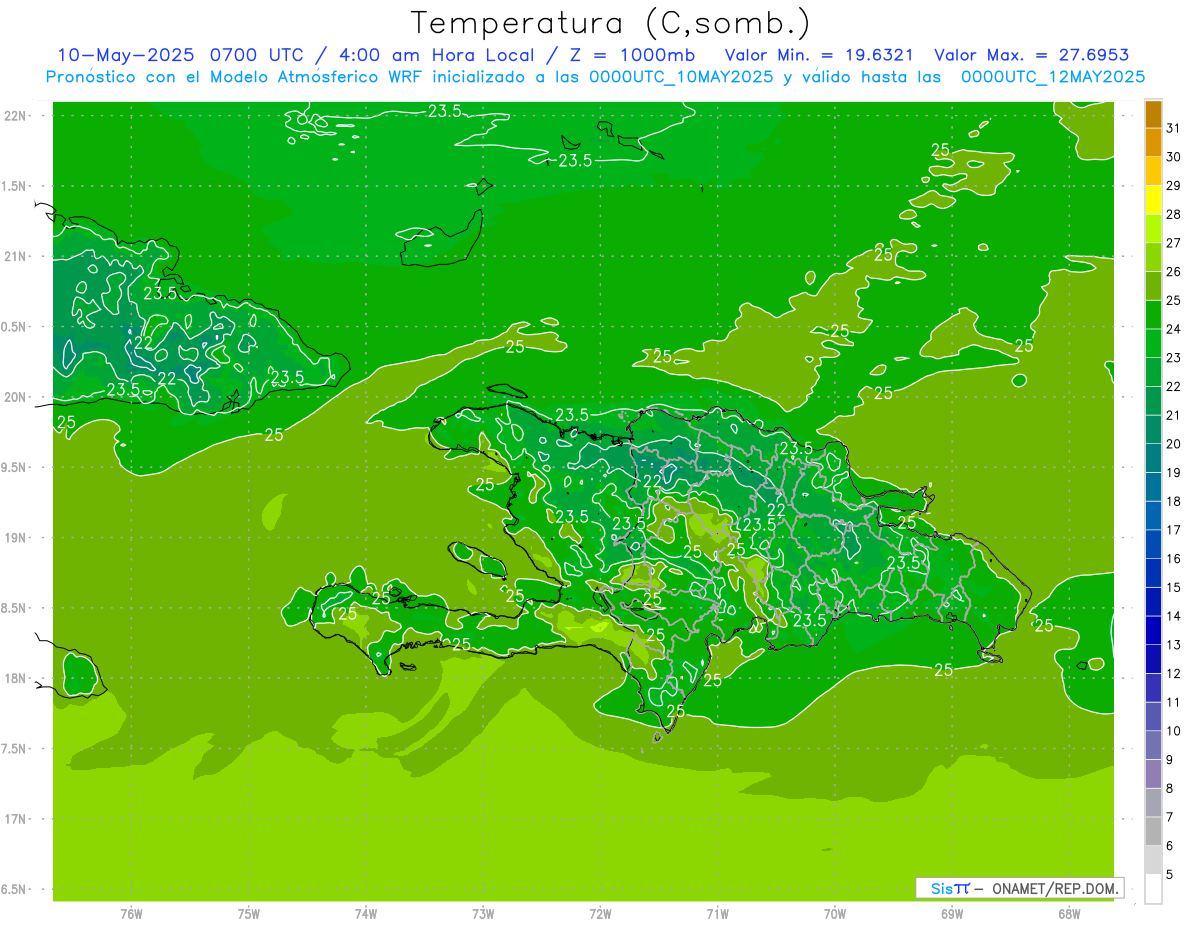Click the color scale label "18"

point(1174,501)
